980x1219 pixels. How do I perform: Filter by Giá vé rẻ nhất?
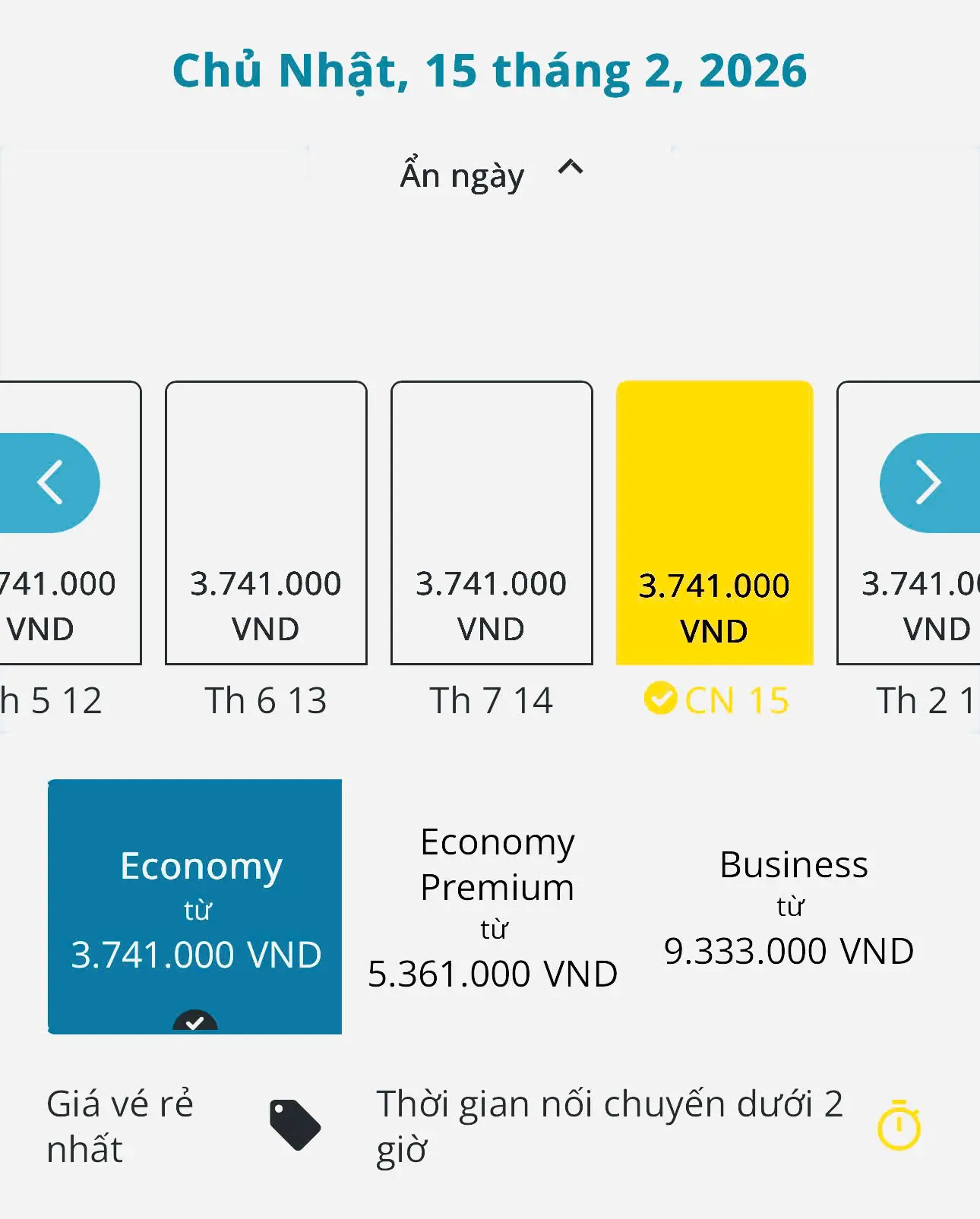tap(120, 1126)
